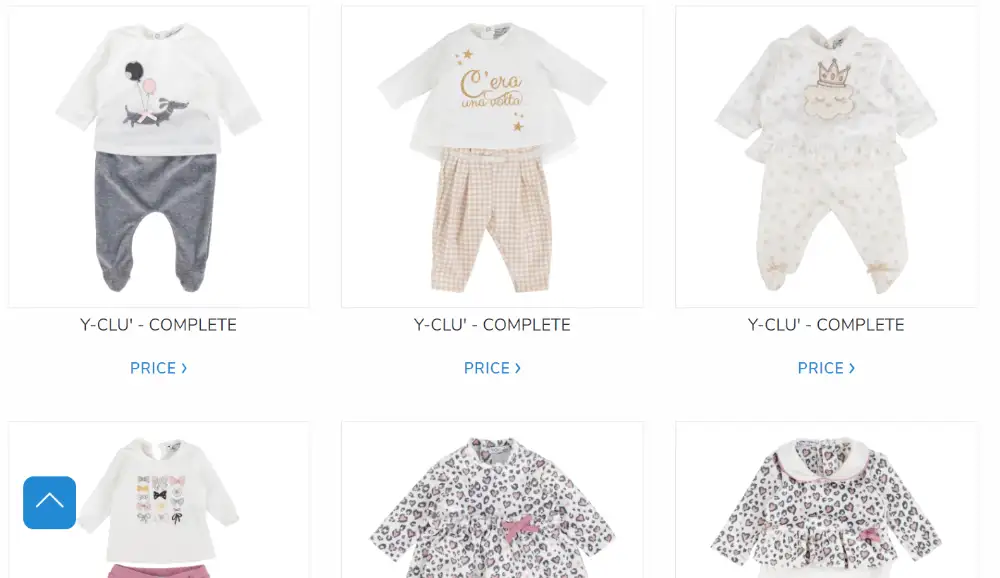Click the chevron beside the right PRICE
Image resolution: width=1000 pixels, height=578 pixels.
pyautogui.click(x=852, y=368)
